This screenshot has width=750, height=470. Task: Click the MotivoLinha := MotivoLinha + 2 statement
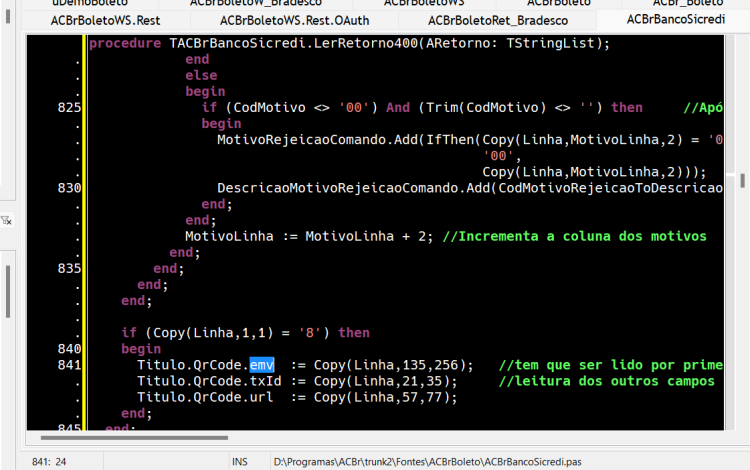point(309,236)
